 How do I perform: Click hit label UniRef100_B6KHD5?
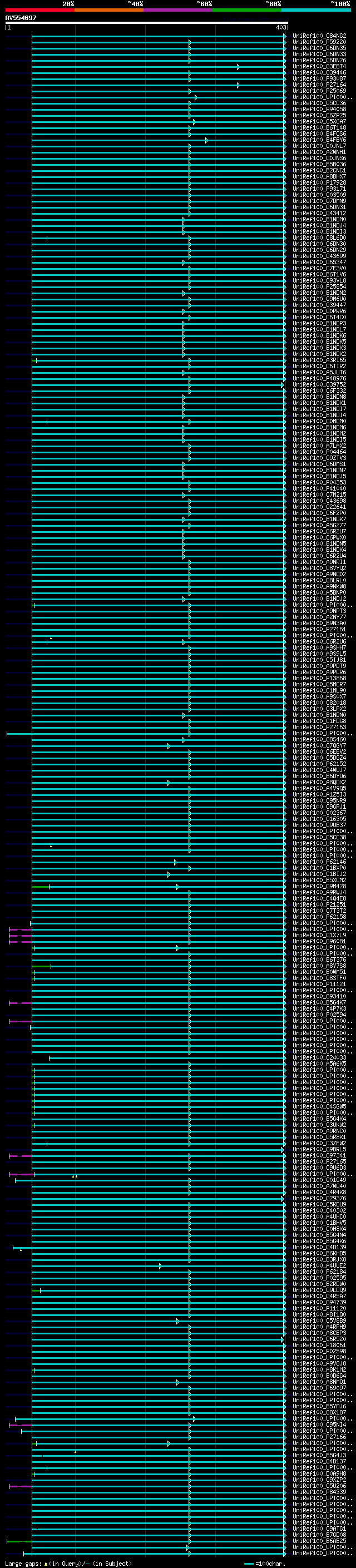coord(319,1253)
